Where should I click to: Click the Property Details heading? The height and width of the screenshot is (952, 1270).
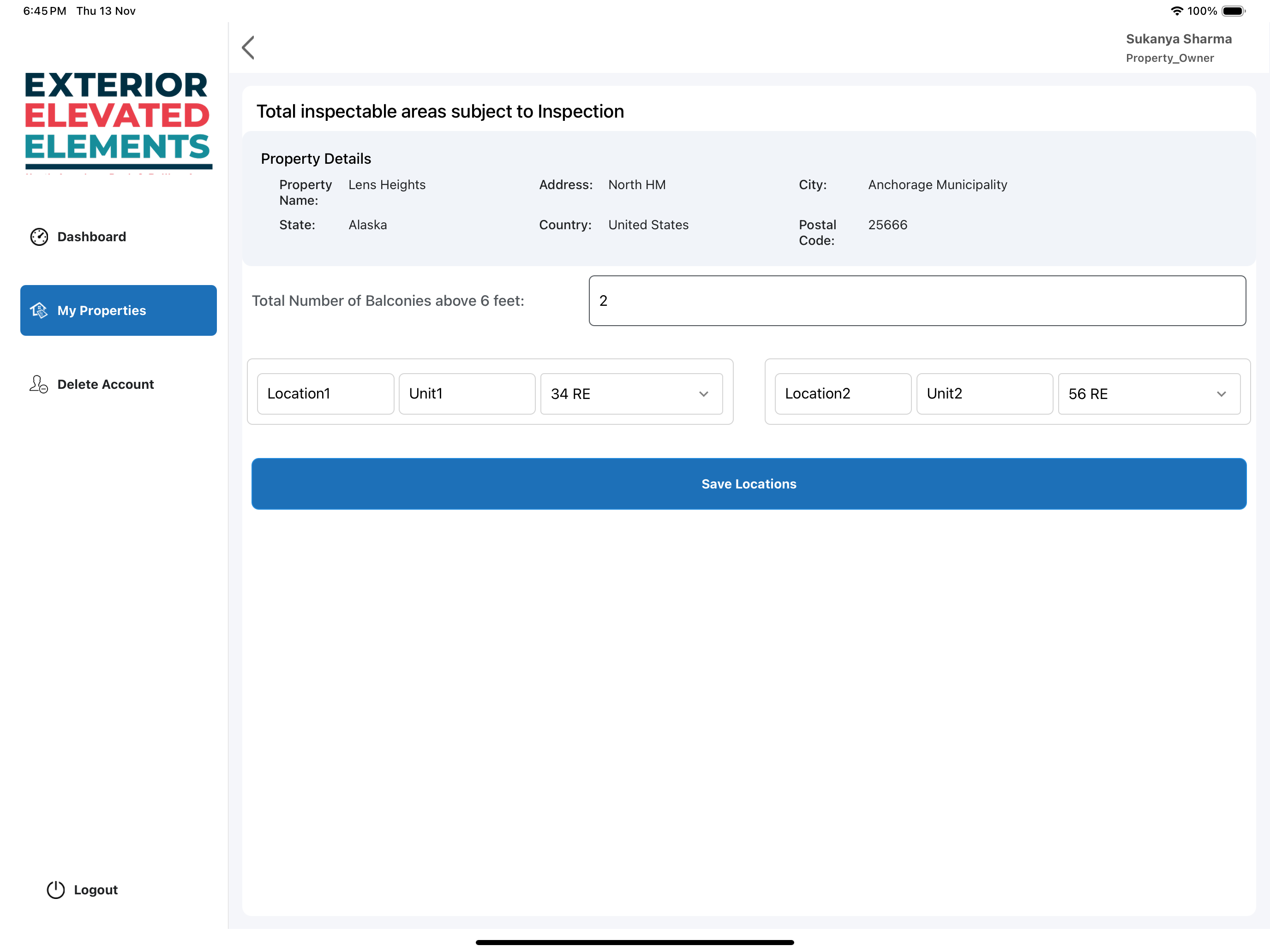click(316, 158)
